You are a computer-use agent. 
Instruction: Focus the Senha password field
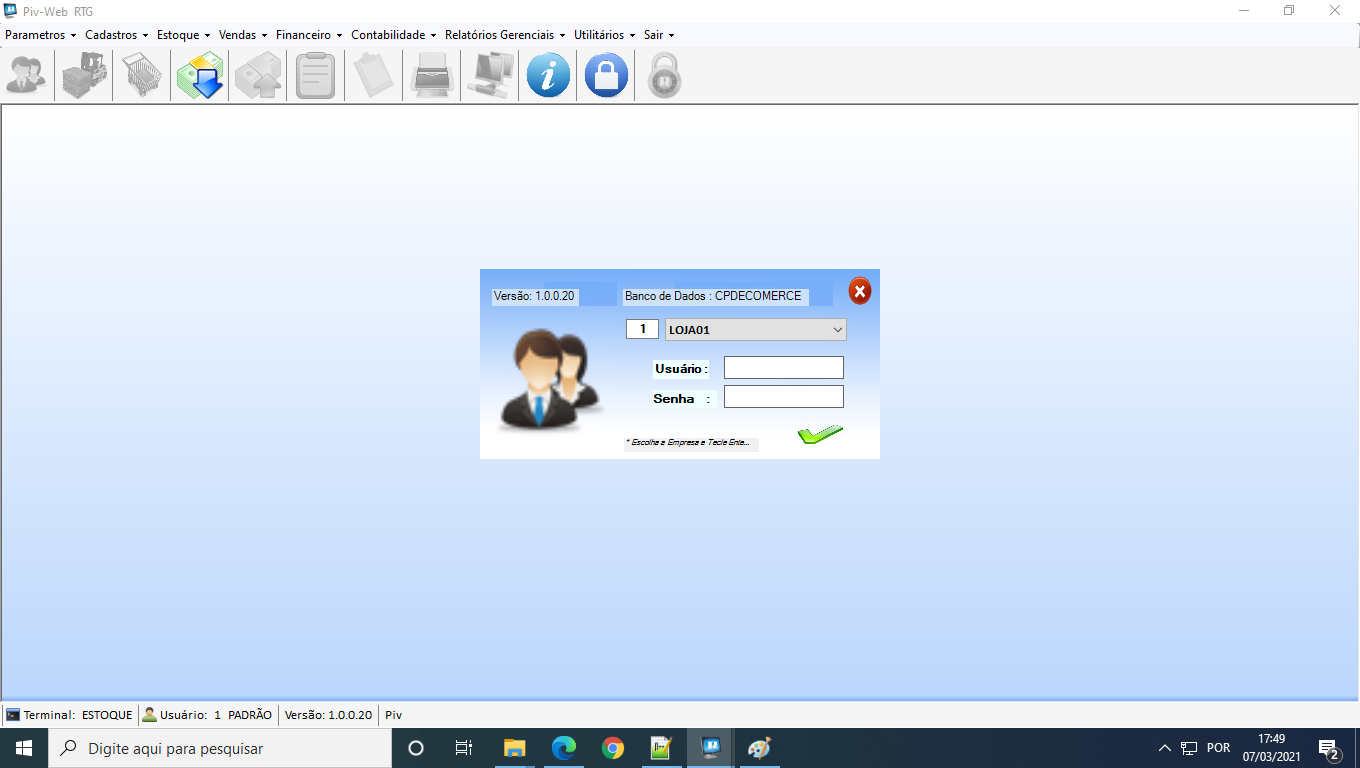[x=784, y=397]
